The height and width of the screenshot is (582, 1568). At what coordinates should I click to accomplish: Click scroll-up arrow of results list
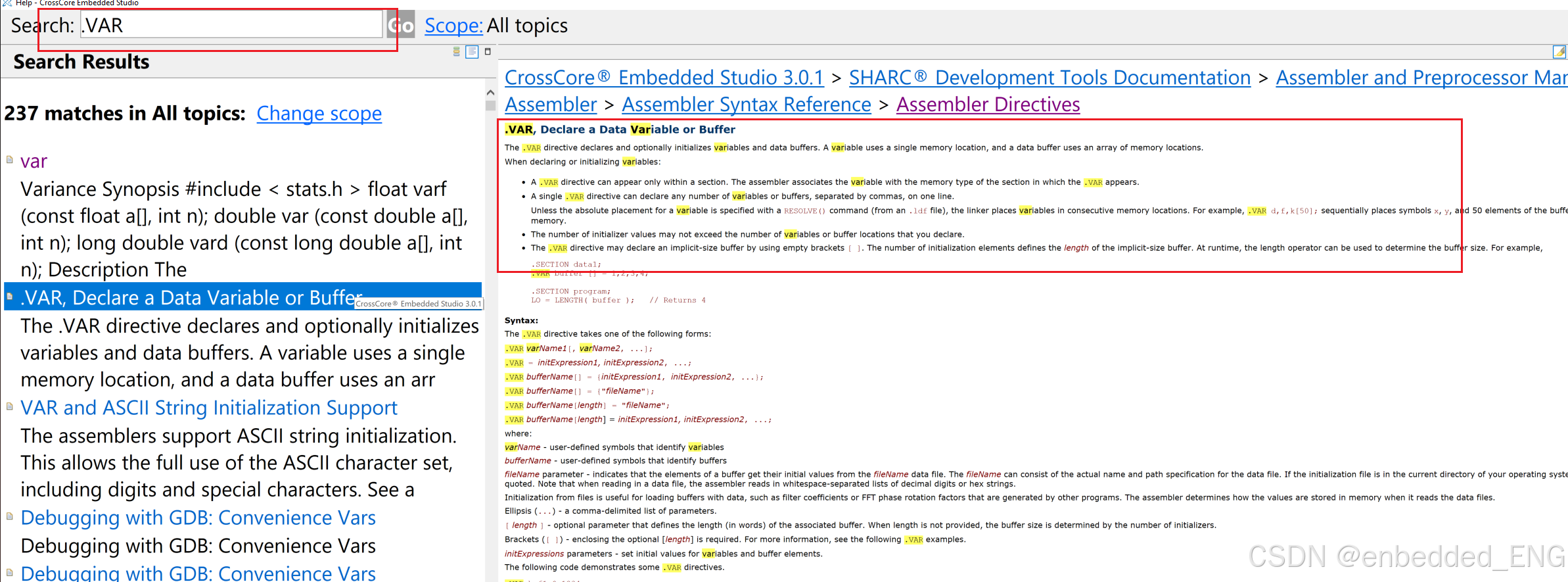point(490,93)
